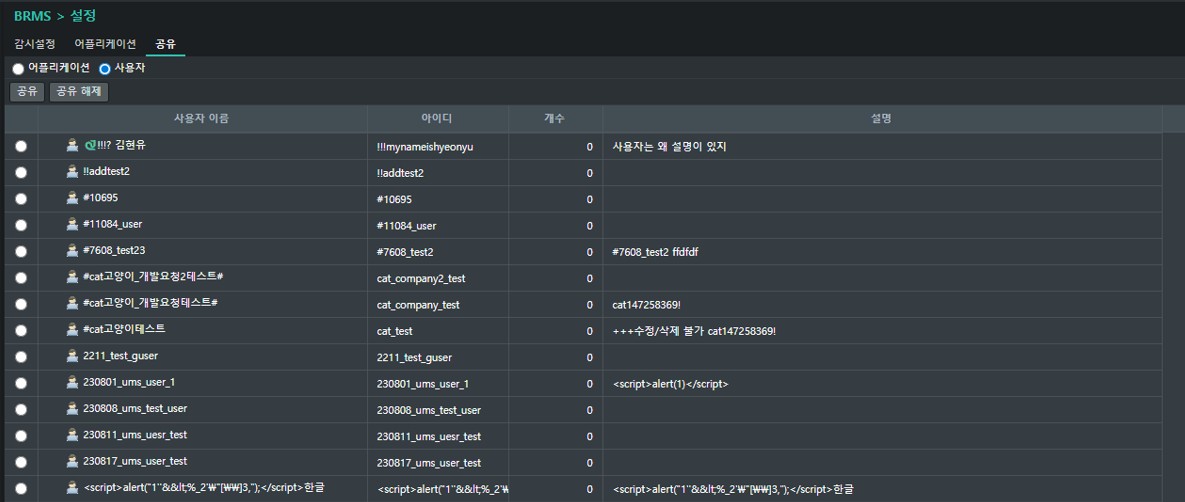Click the 공유 button
This screenshot has height=502, width=1185.
[27, 92]
